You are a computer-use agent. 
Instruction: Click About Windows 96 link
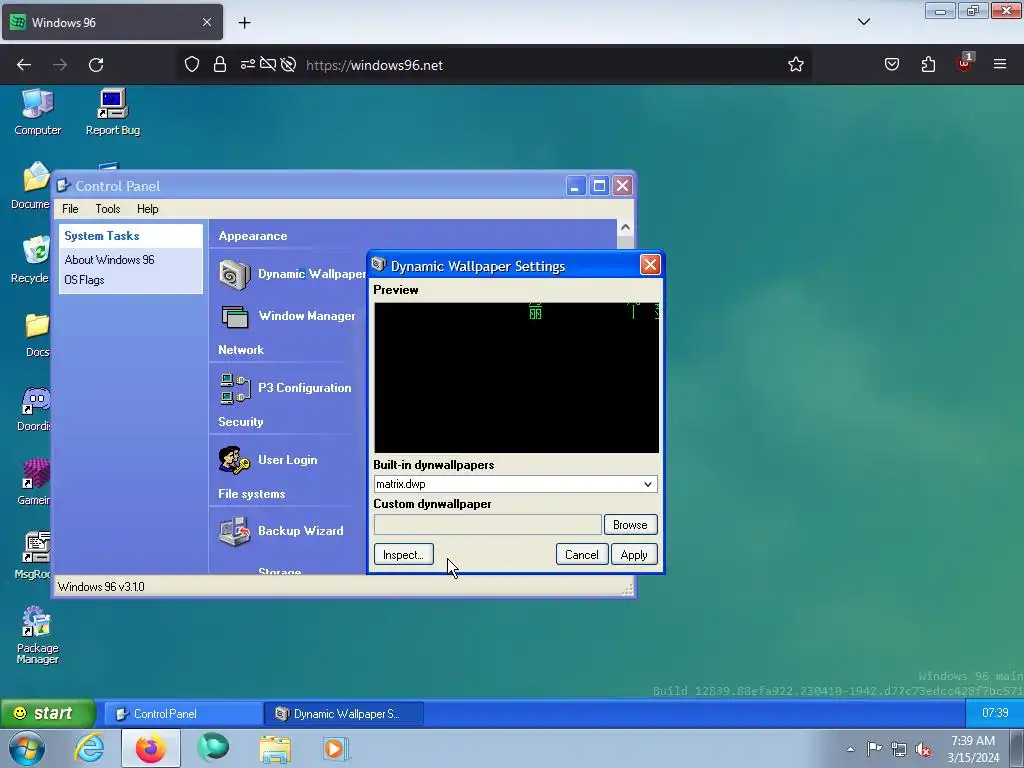(110, 260)
